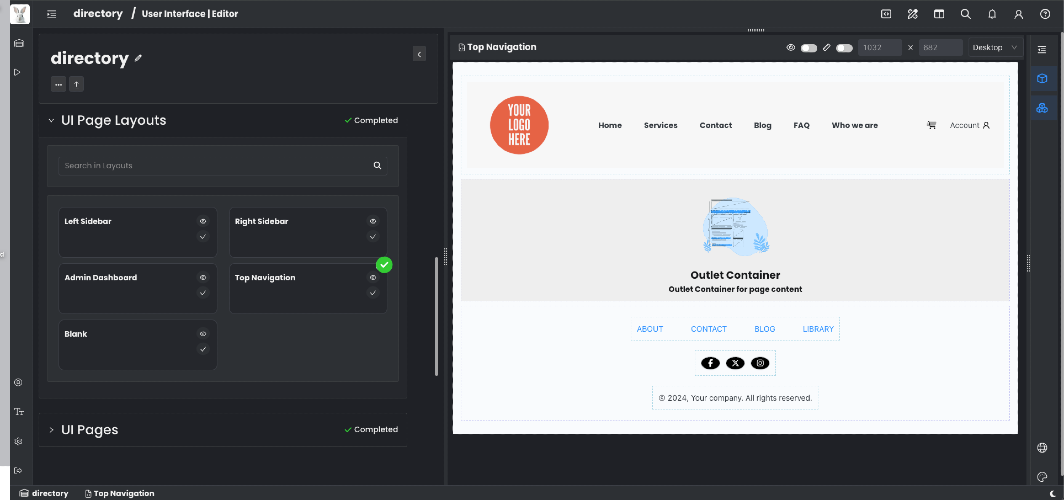This screenshot has width=1064, height=500.
Task: Open the notifications bell
Action: (x=992, y=14)
